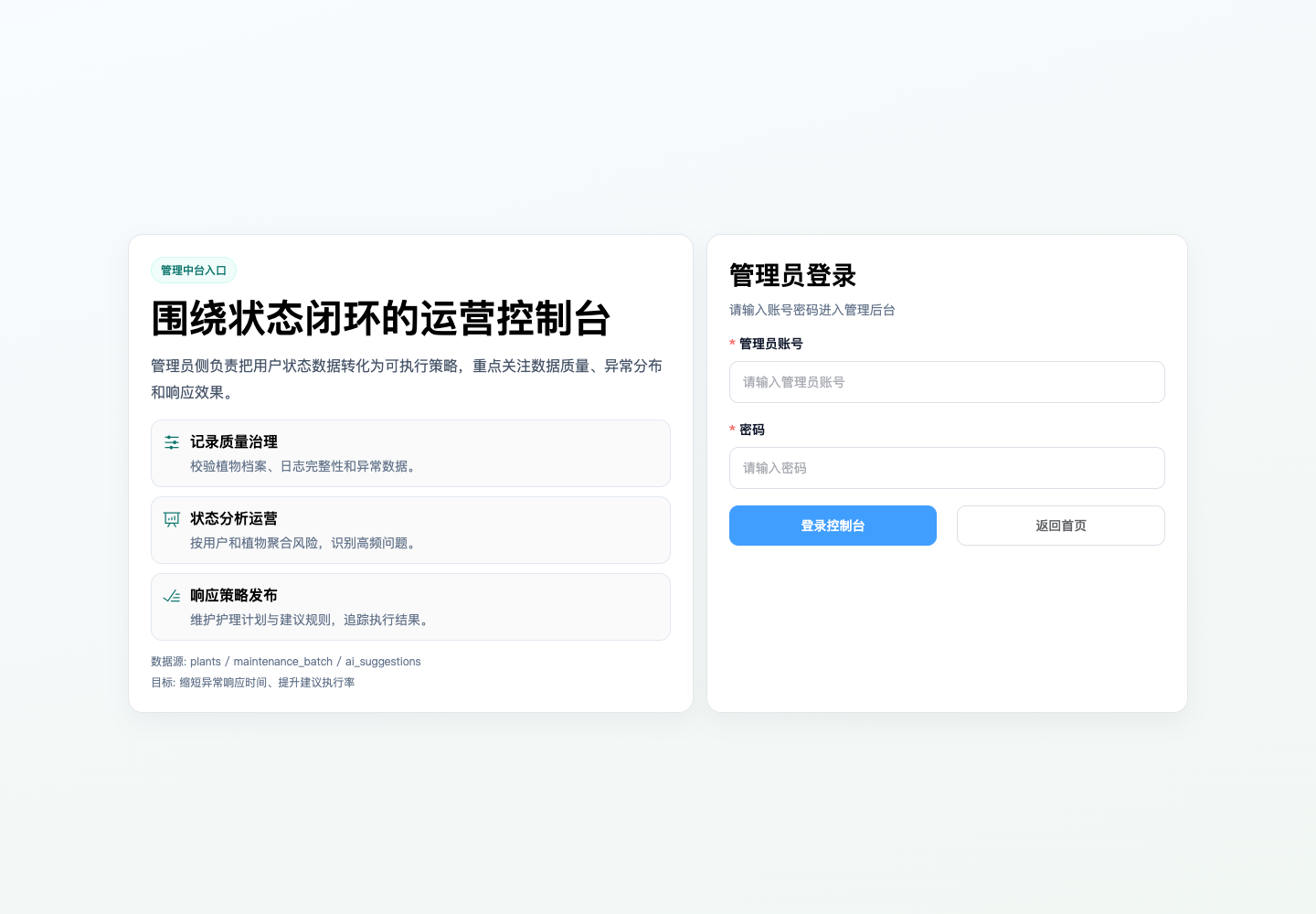Click the 管理员登录 heading
This screenshot has width=1316, height=914.
792,275
